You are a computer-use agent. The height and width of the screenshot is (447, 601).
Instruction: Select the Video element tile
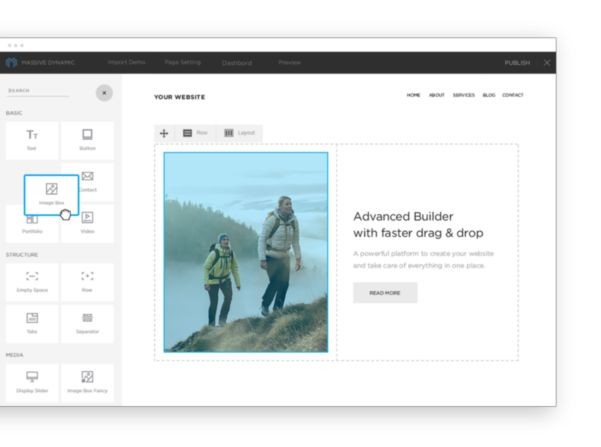click(87, 222)
